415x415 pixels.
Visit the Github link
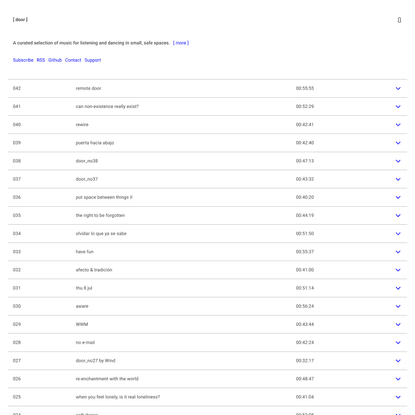(x=55, y=60)
